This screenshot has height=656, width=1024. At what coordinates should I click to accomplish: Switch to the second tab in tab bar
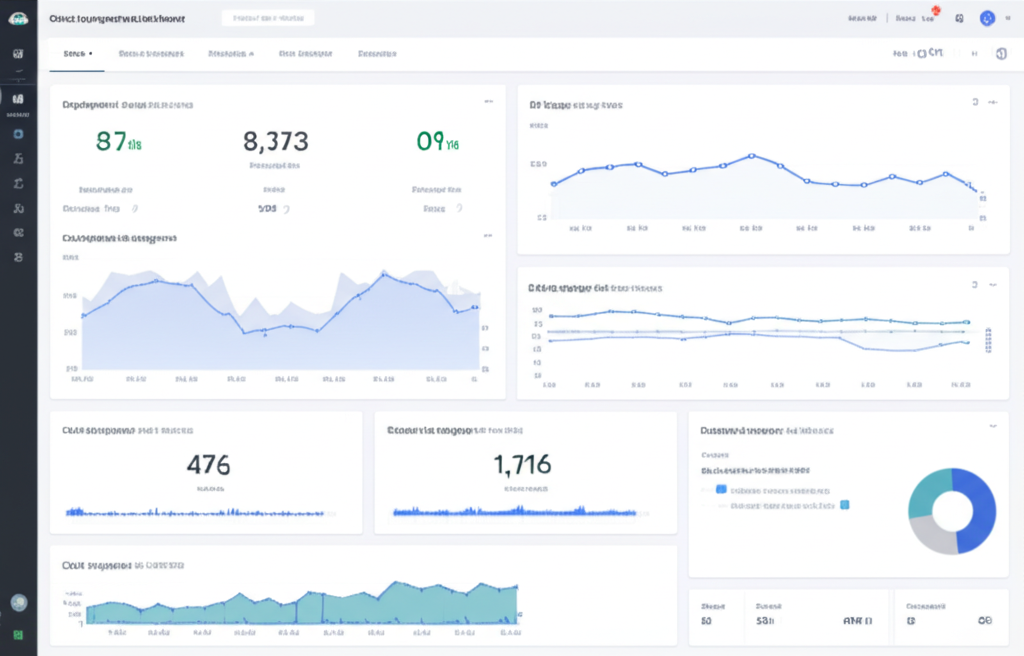click(x=150, y=54)
